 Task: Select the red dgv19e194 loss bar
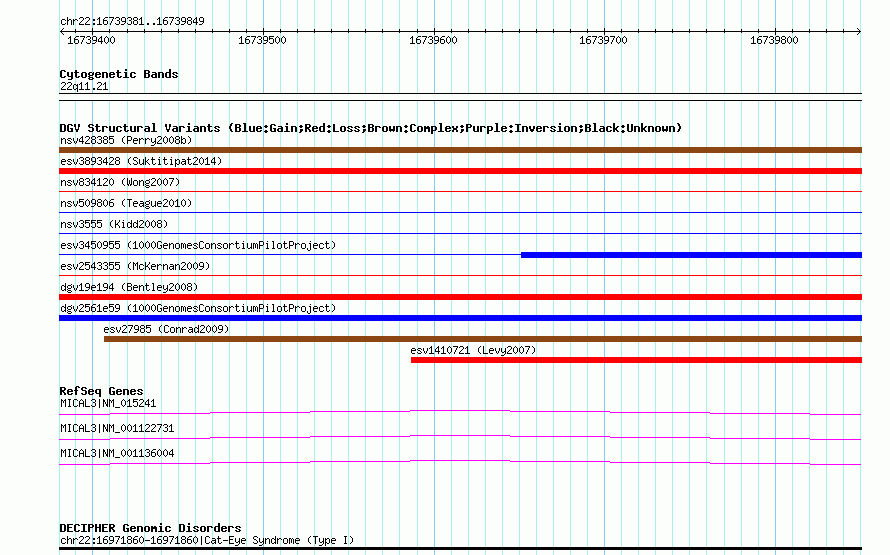pyautogui.click(x=460, y=297)
